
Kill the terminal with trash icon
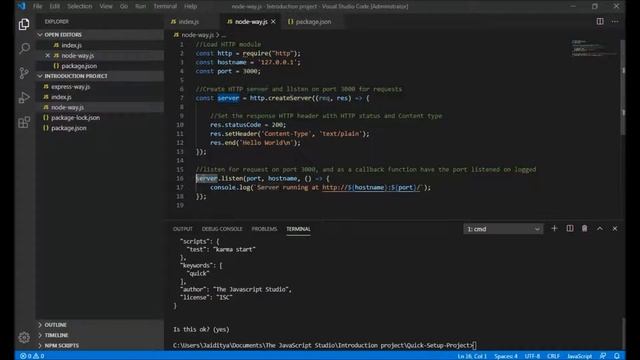tap(584, 229)
